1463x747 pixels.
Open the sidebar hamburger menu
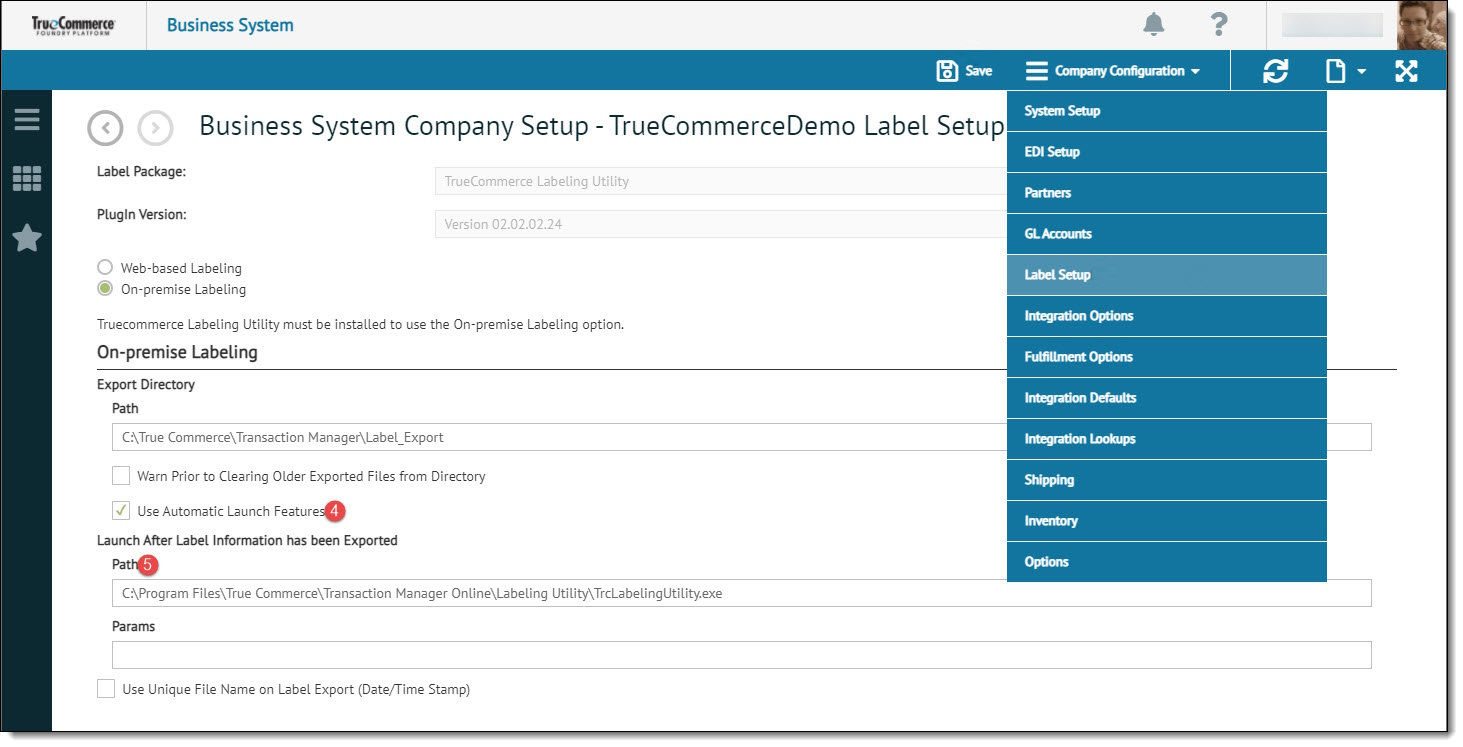pyautogui.click(x=27, y=120)
